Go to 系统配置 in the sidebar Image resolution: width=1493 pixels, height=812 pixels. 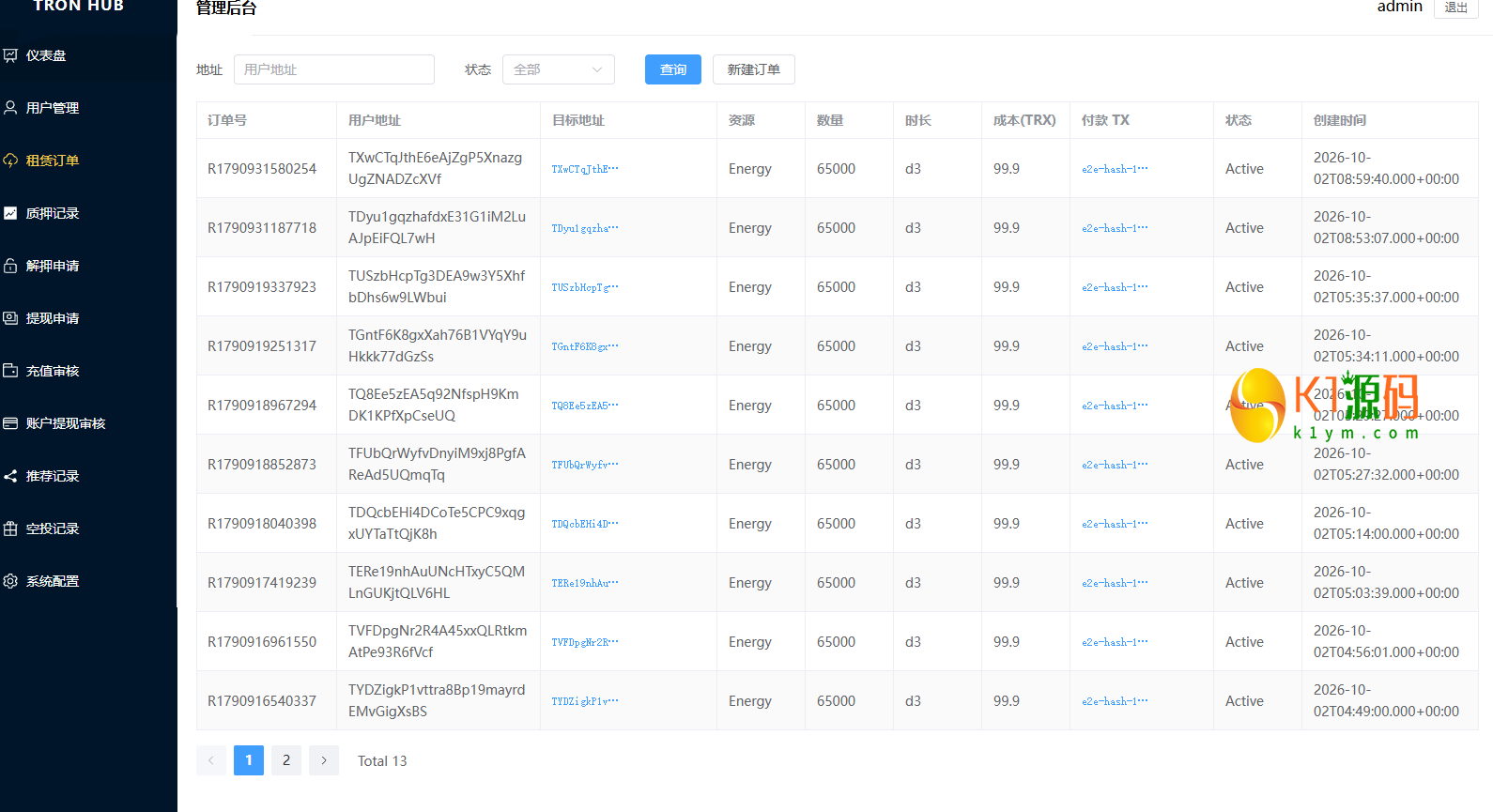click(88, 581)
